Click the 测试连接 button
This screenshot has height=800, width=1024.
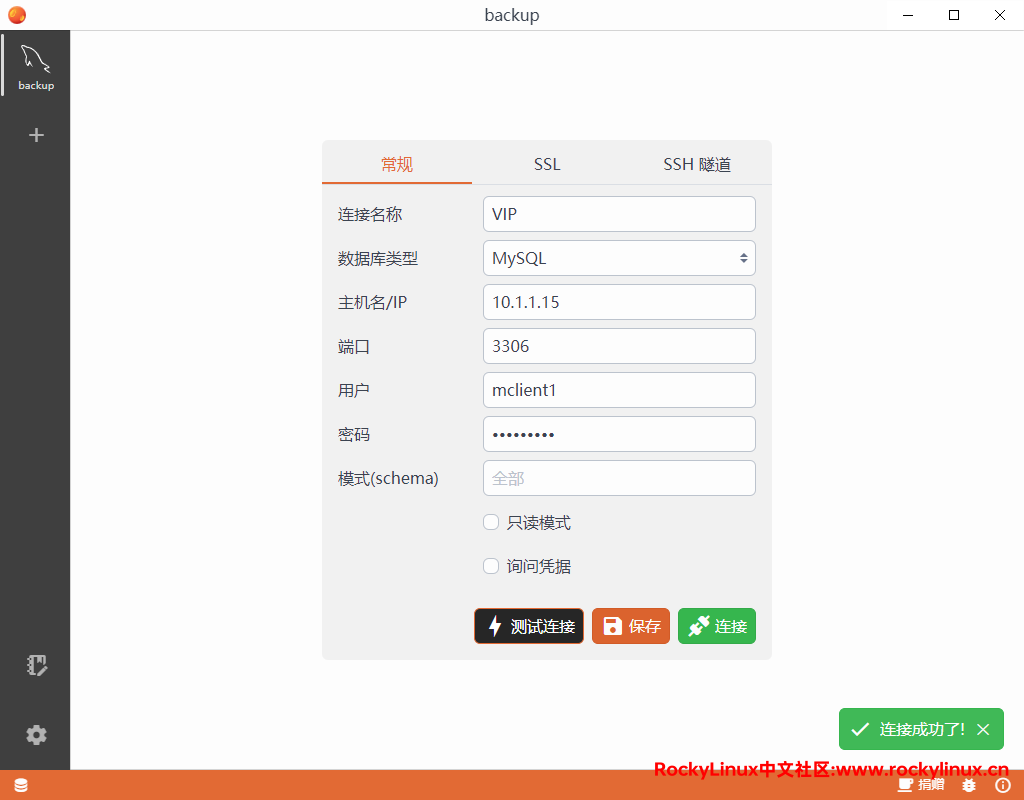(x=529, y=626)
